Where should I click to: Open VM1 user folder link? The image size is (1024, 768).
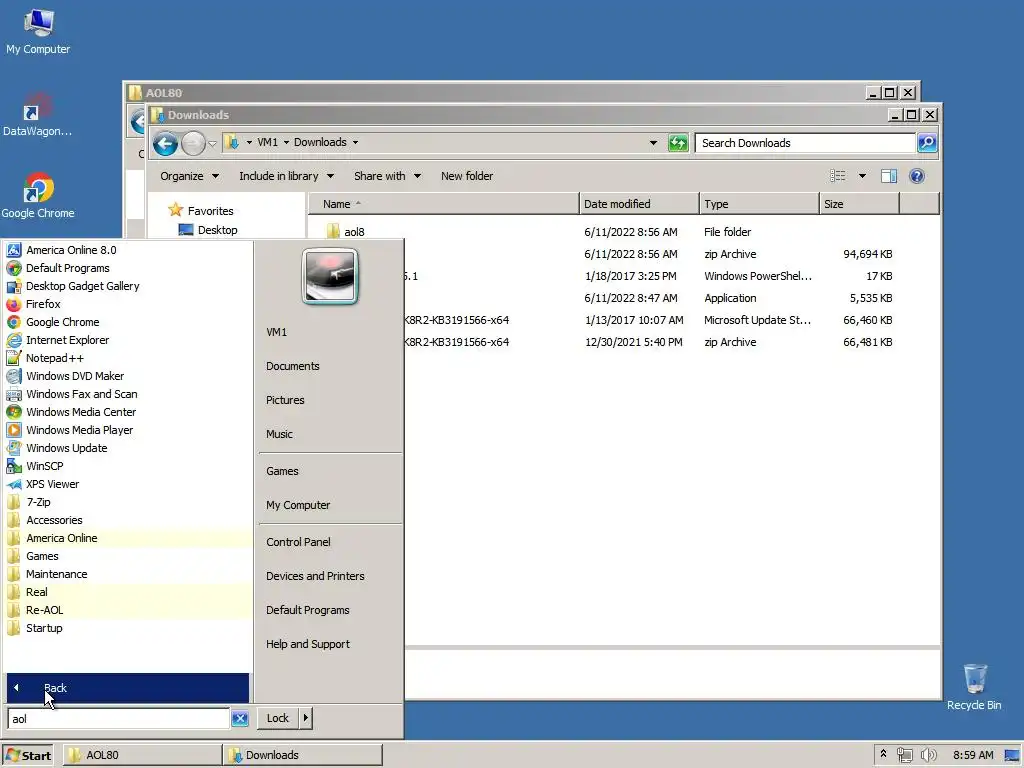tap(276, 332)
